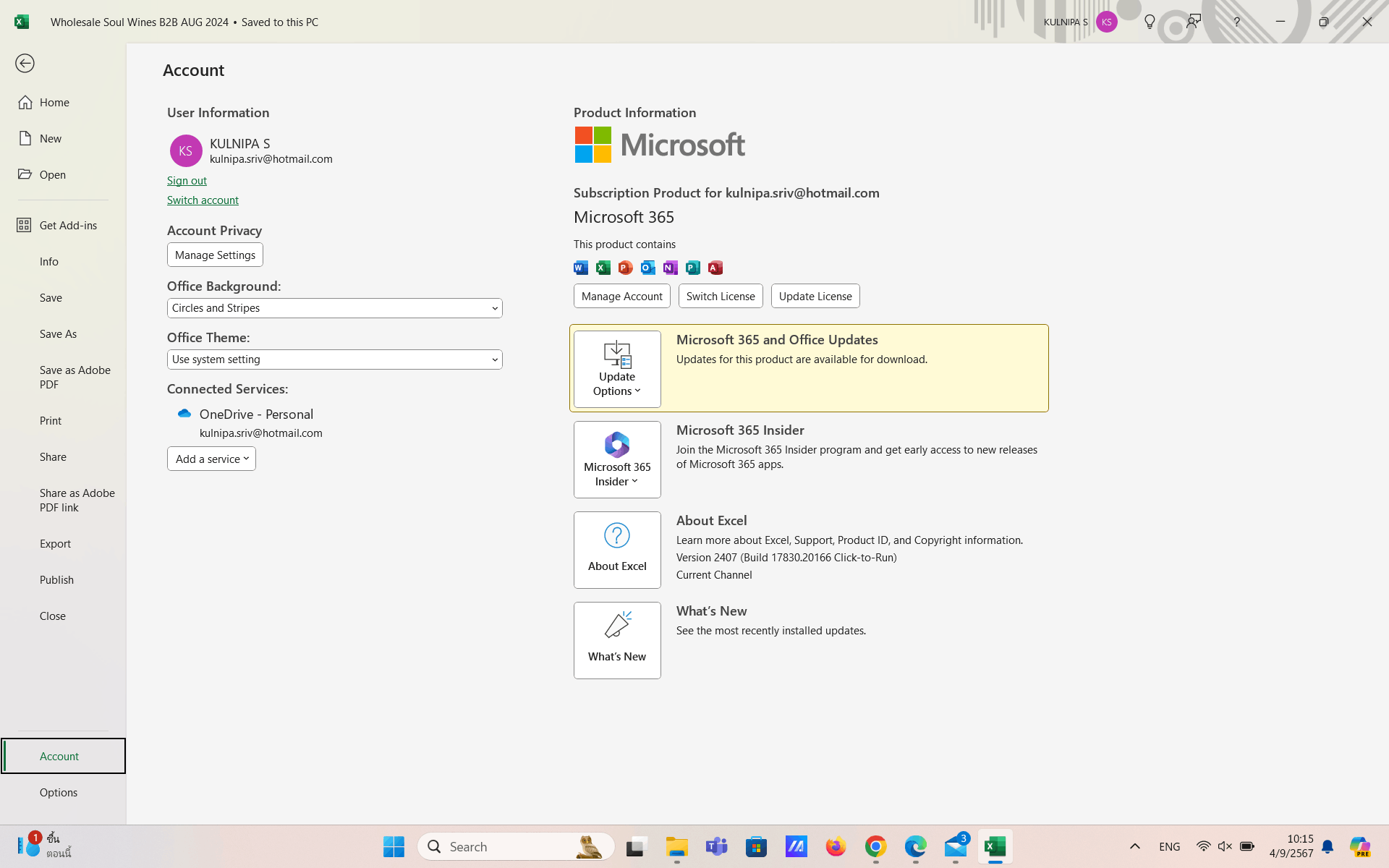Viewport: 1389px width, 868px height.
Task: Open Office Background dropdown showing Circles and Stripes
Action: (334, 308)
